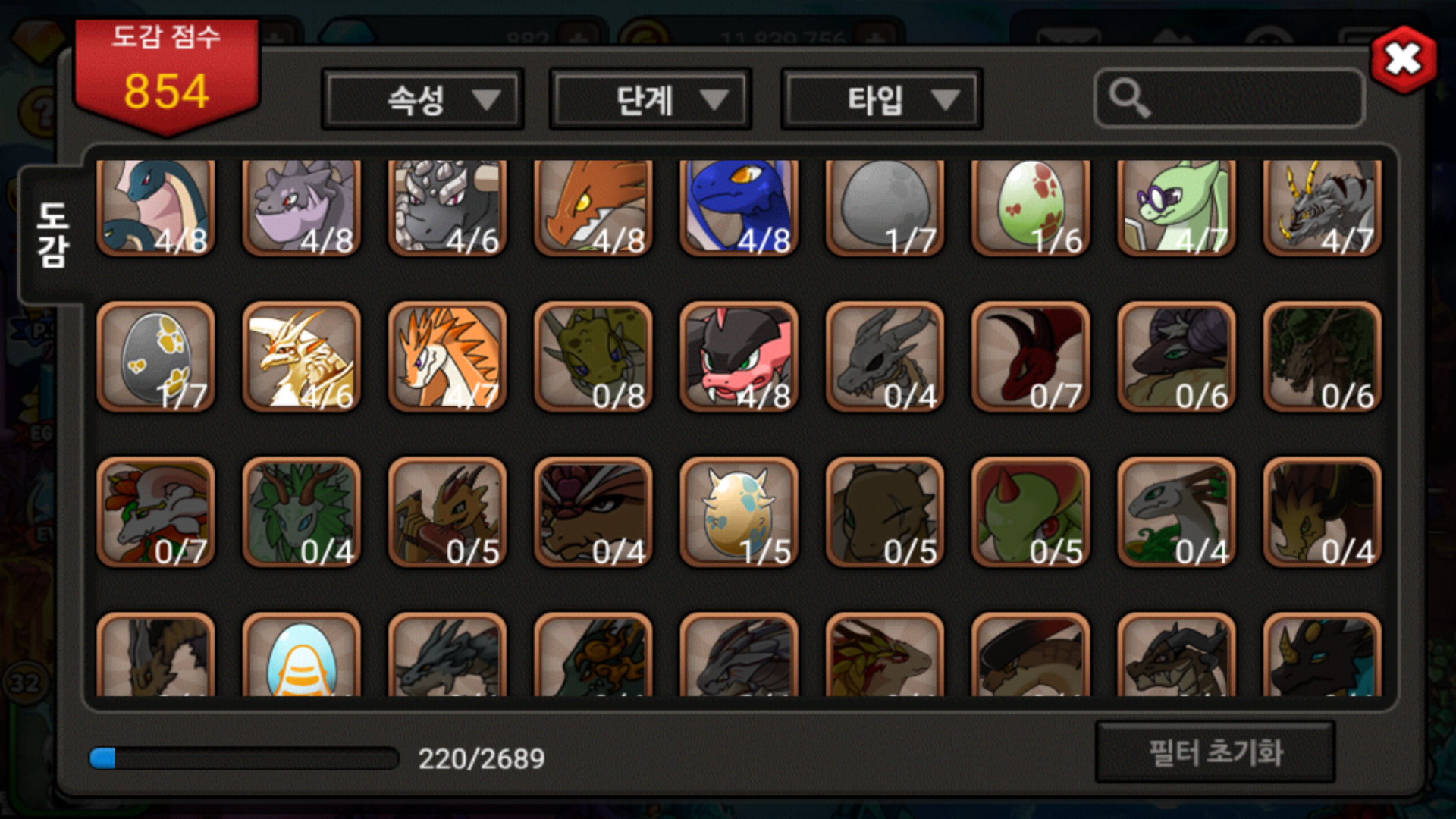Screen dimensions: 1456x819
Task: Open the golden white dragon 4/6
Action: point(301,357)
